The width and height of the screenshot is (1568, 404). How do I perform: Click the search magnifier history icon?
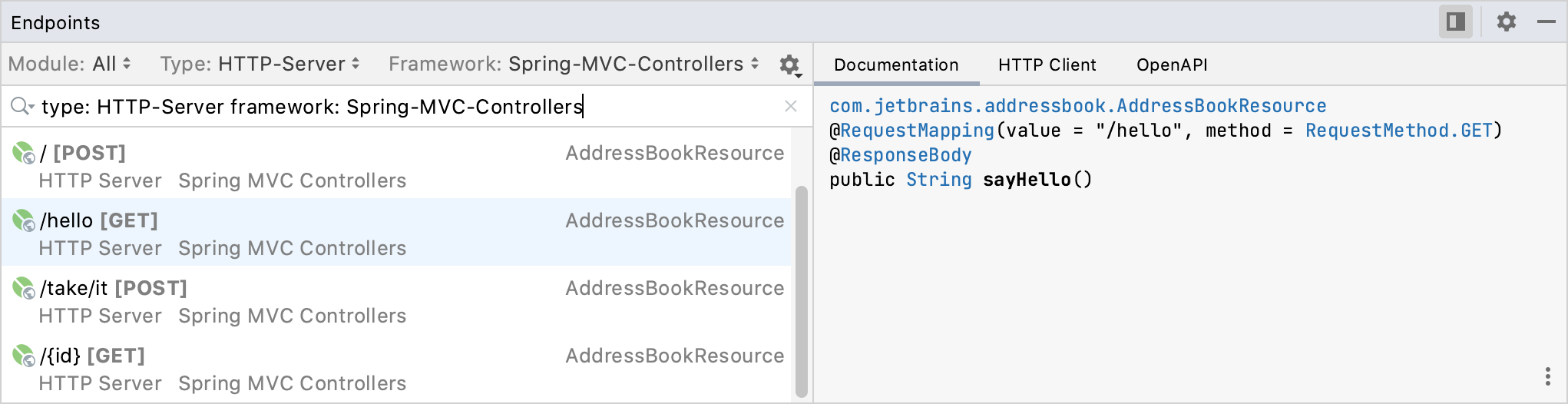22,106
